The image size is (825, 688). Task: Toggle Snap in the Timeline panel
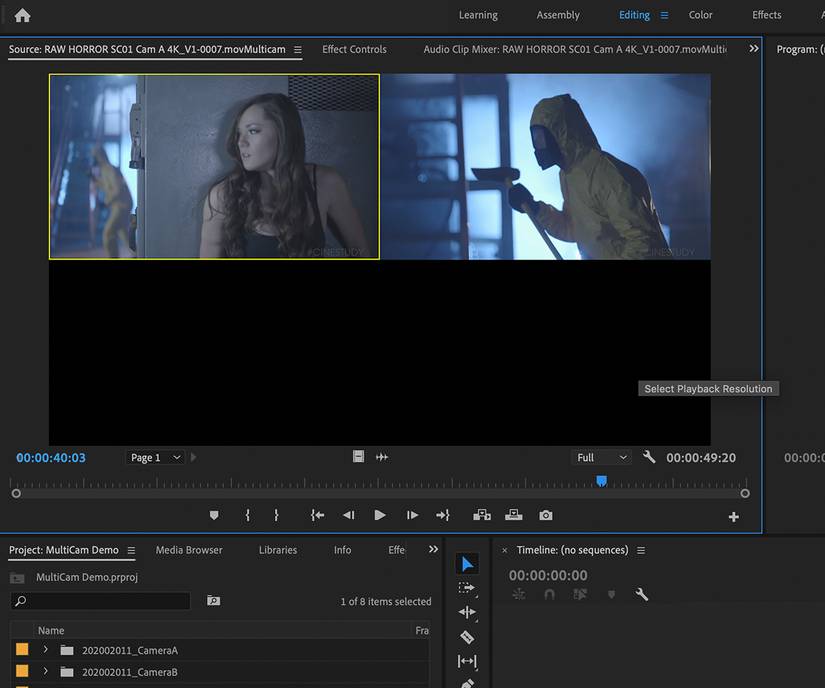pyautogui.click(x=549, y=594)
